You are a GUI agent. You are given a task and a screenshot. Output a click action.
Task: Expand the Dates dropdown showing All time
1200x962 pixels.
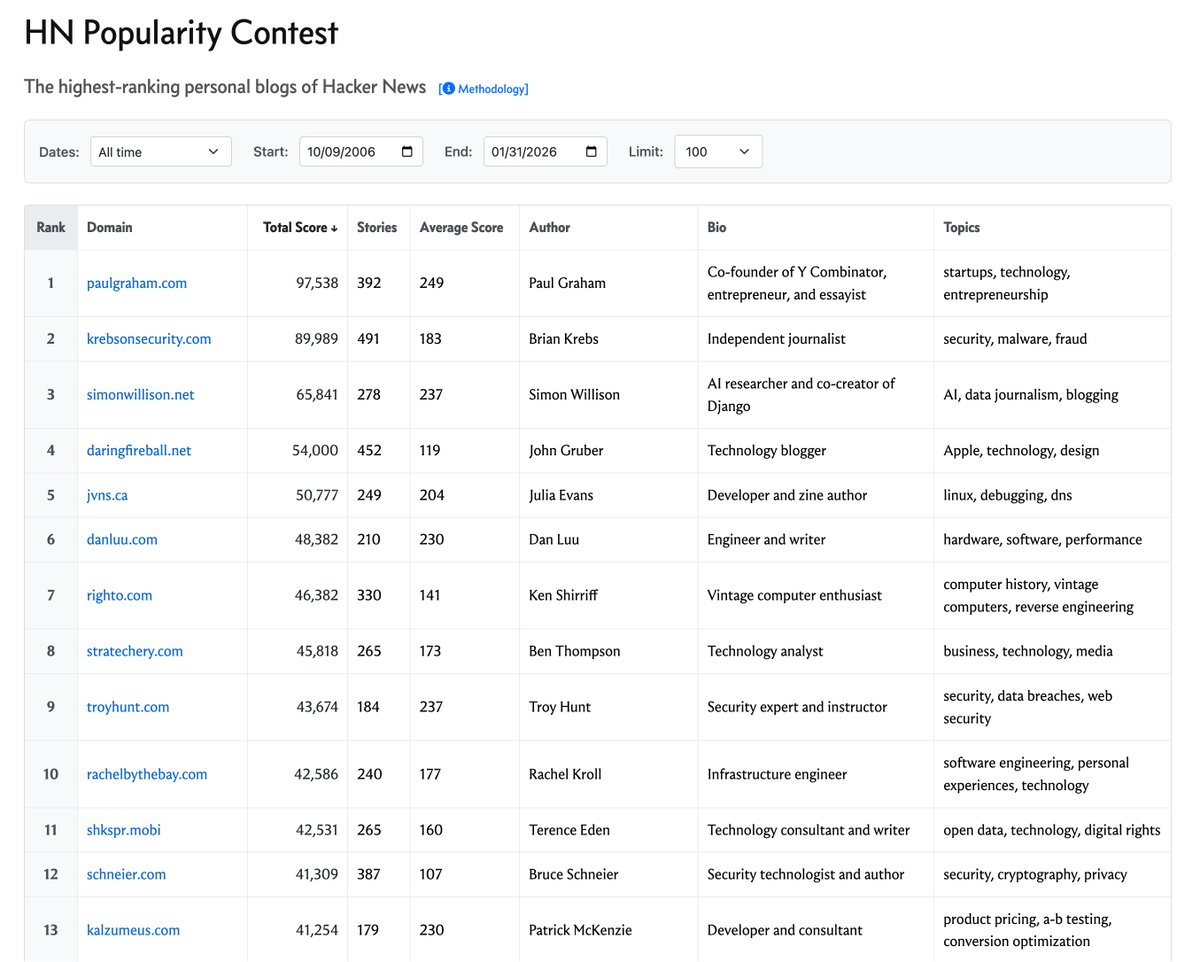tap(161, 152)
